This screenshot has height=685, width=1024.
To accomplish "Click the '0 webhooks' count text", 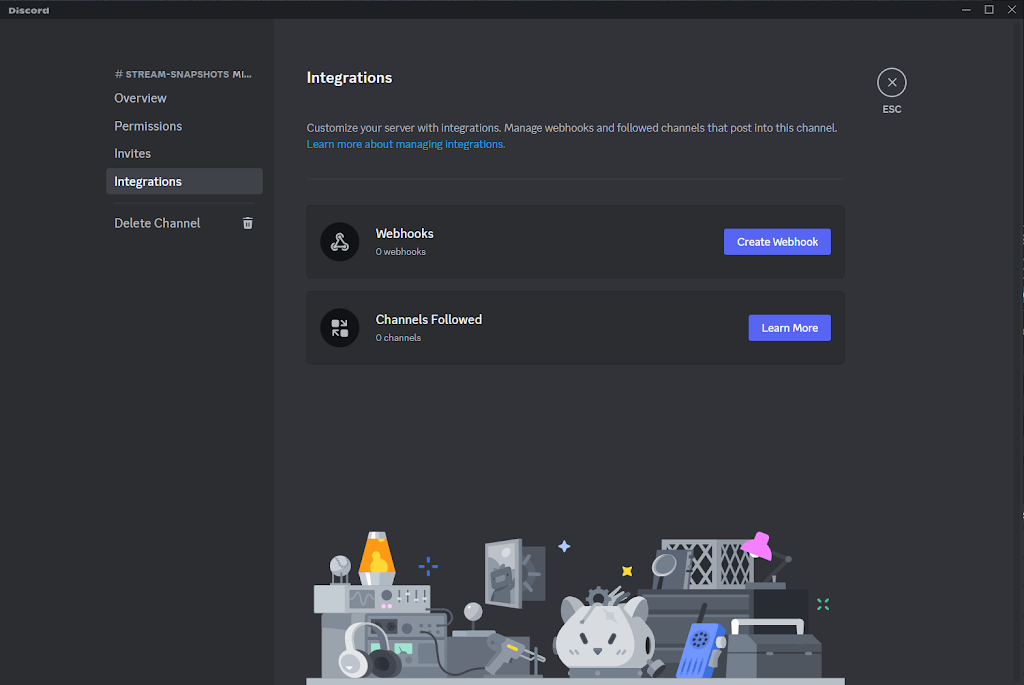I will pyautogui.click(x=401, y=252).
